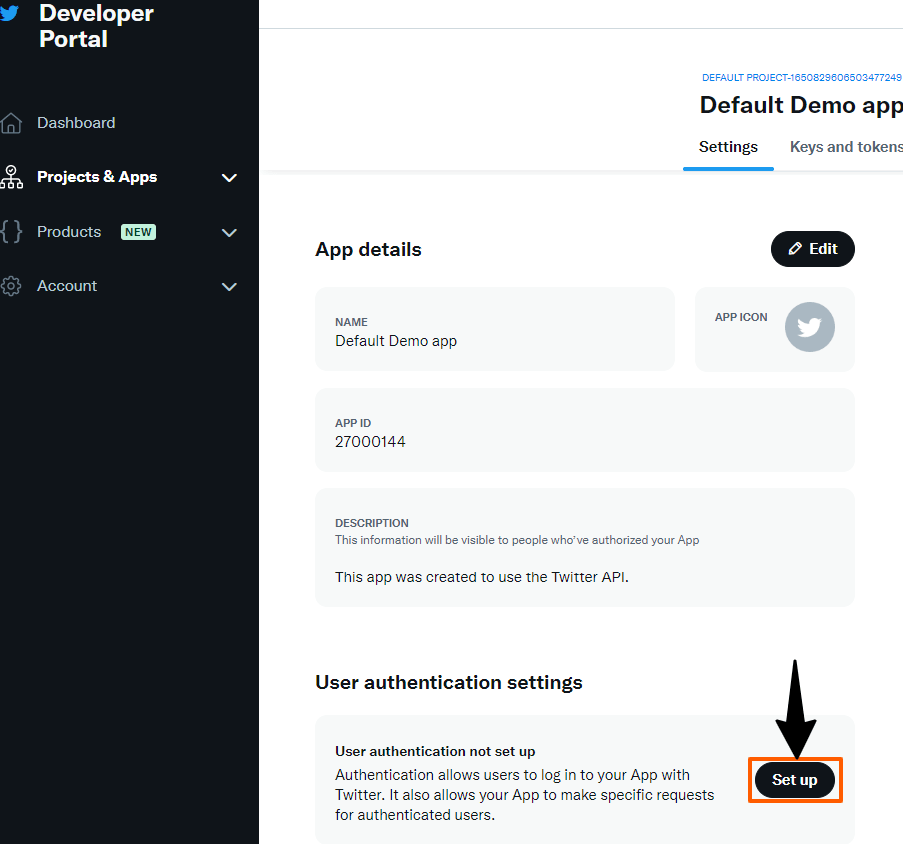The image size is (903, 844).
Task: Click the Developer Portal title
Action: [96, 26]
